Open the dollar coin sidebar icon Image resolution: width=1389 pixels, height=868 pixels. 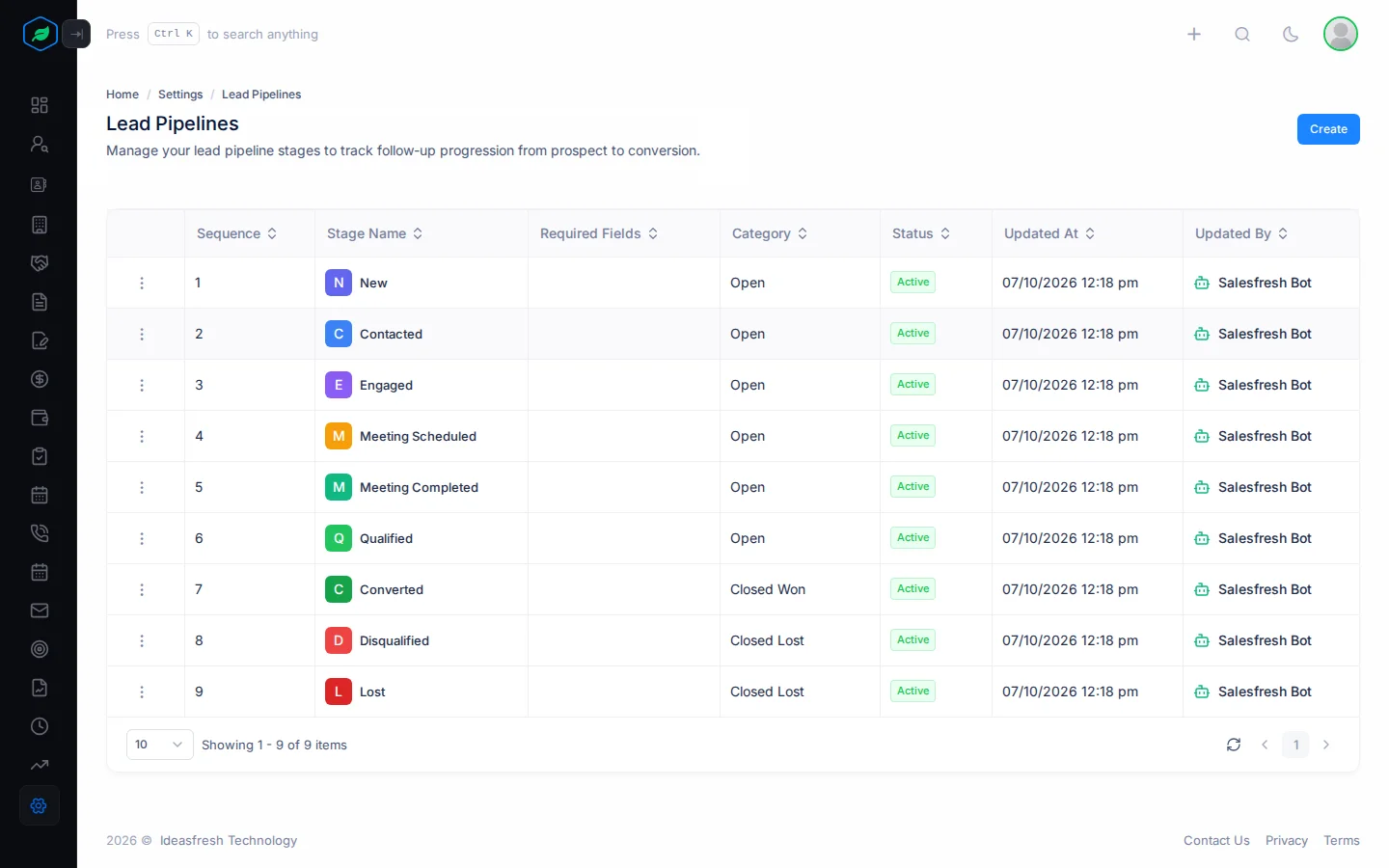[x=40, y=379]
